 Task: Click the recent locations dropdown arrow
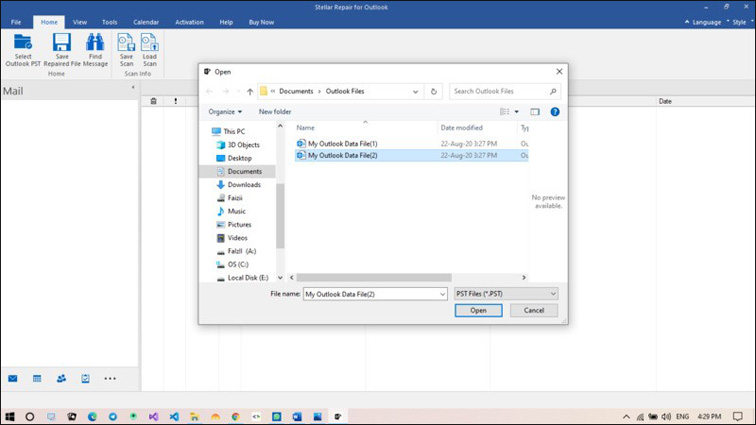click(x=238, y=91)
